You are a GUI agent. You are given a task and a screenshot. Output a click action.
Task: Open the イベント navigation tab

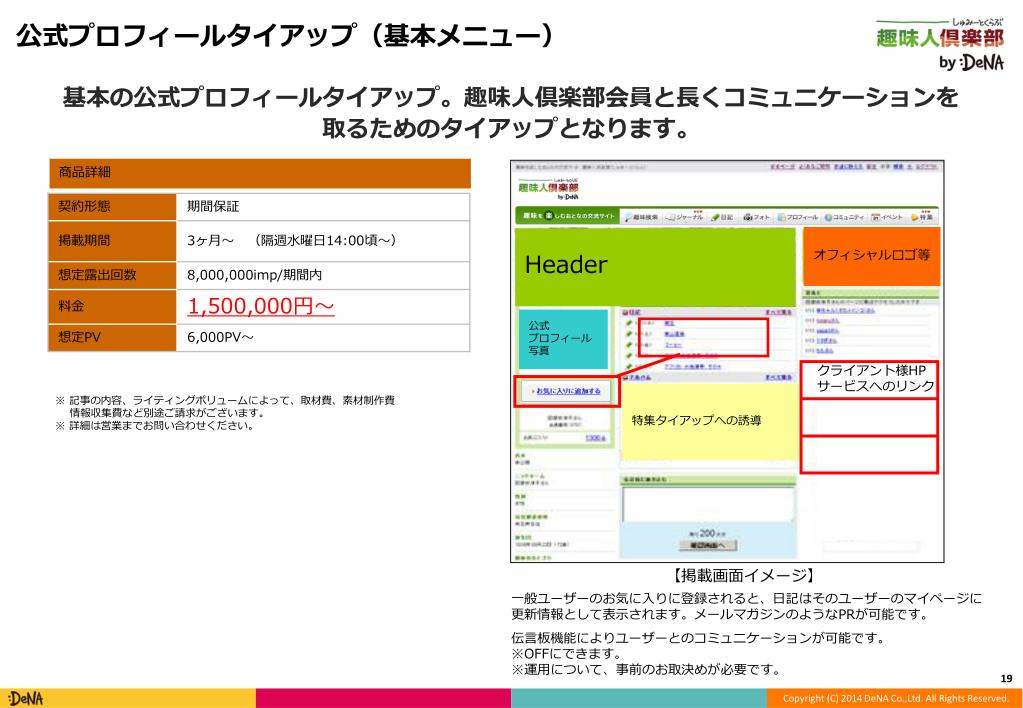point(888,217)
